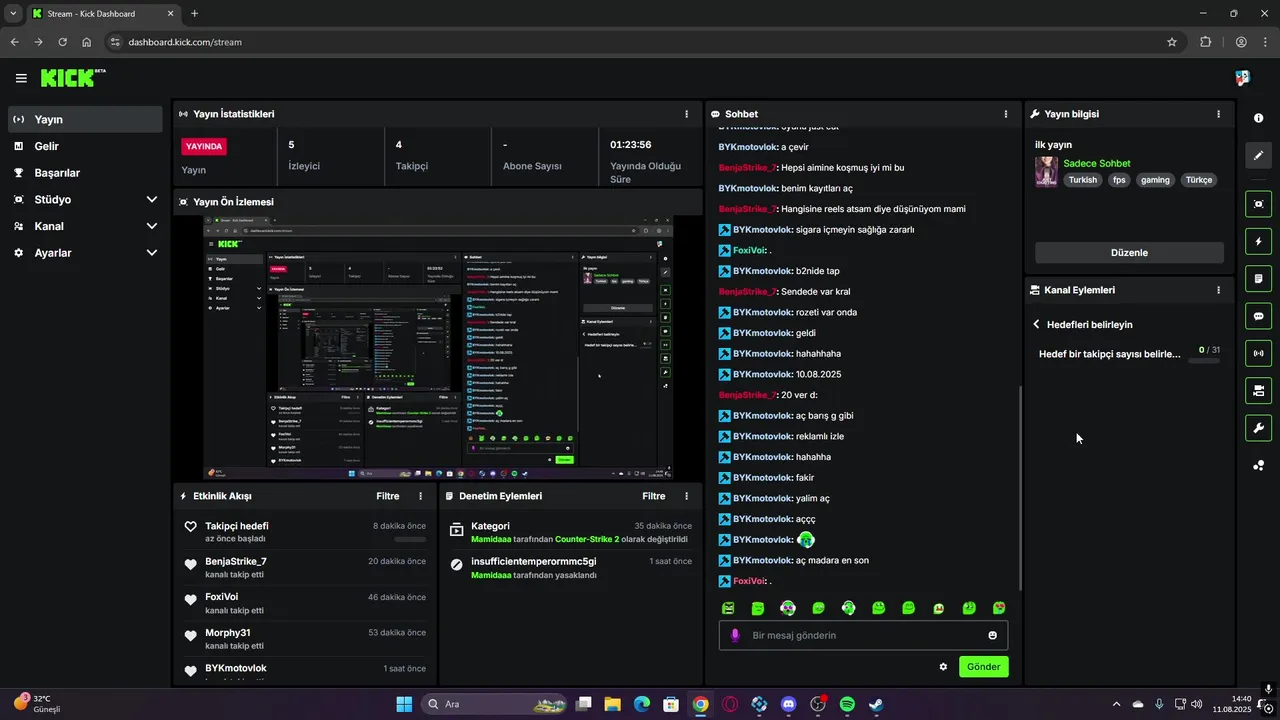Viewport: 1280px width, 720px height.
Task: Open chat settings gear beside Gönder
Action: [x=943, y=667]
